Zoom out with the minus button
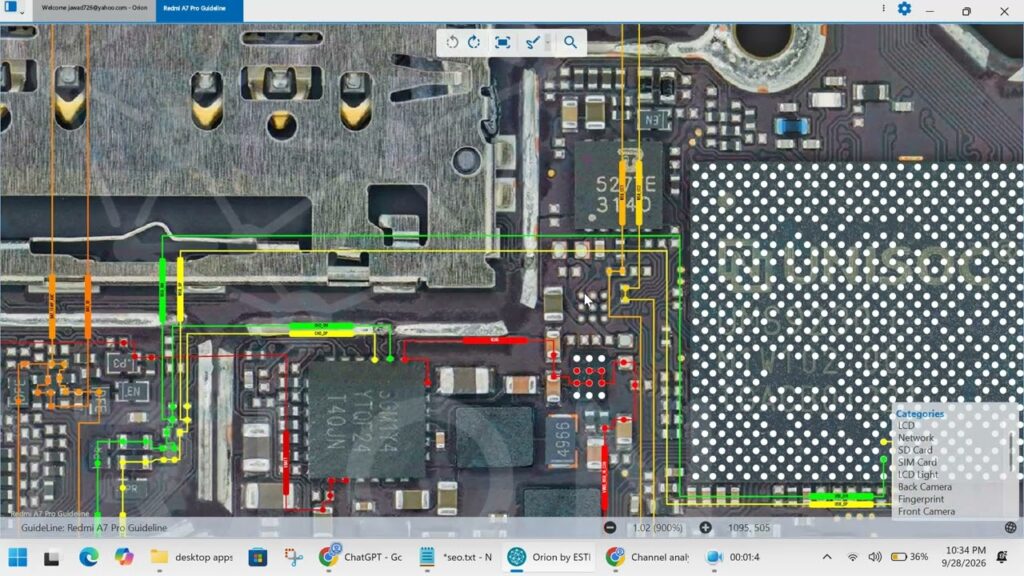The image size is (1024, 576). tap(610, 527)
